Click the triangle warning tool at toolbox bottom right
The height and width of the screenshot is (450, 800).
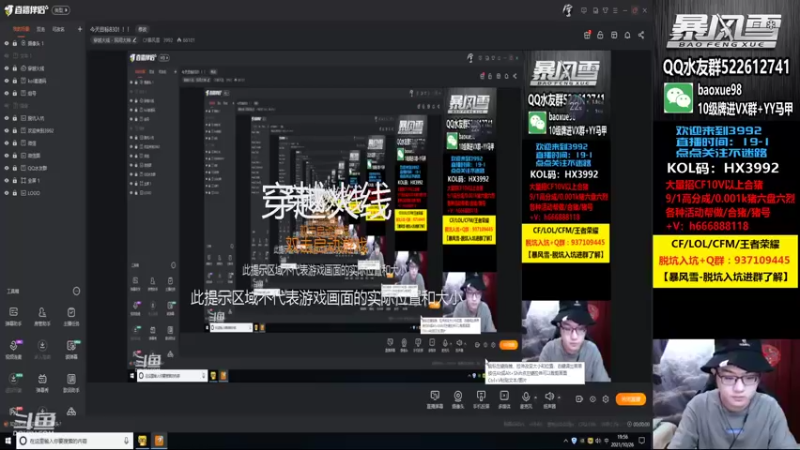71,412
